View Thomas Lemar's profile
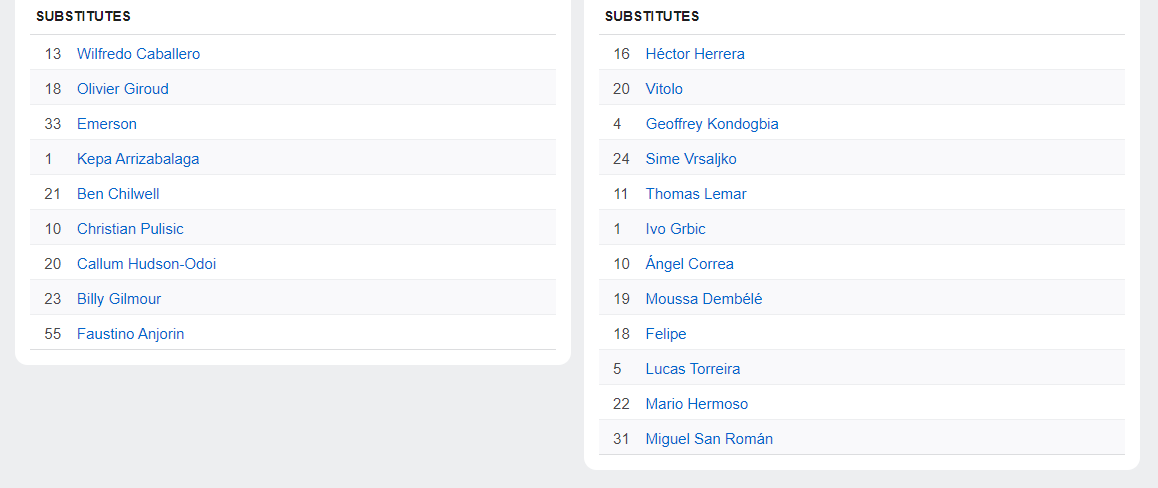 point(696,194)
